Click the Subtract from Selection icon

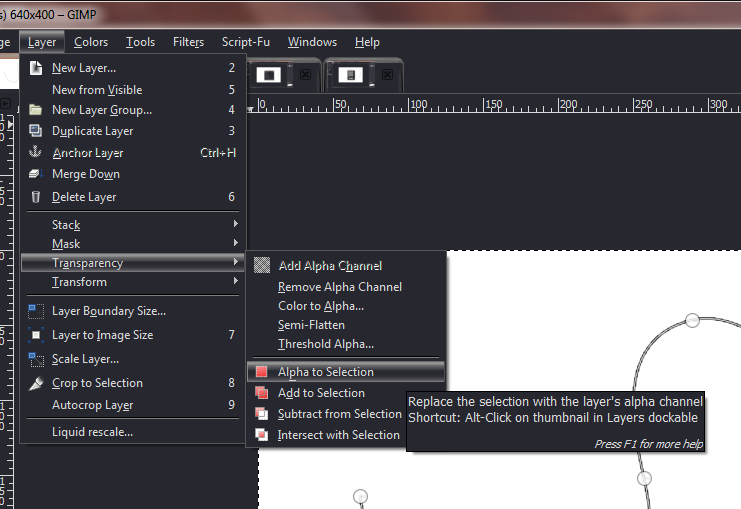coord(261,414)
